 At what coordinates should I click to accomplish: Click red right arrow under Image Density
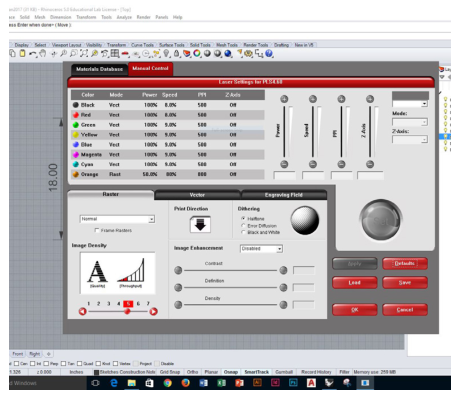point(153,311)
